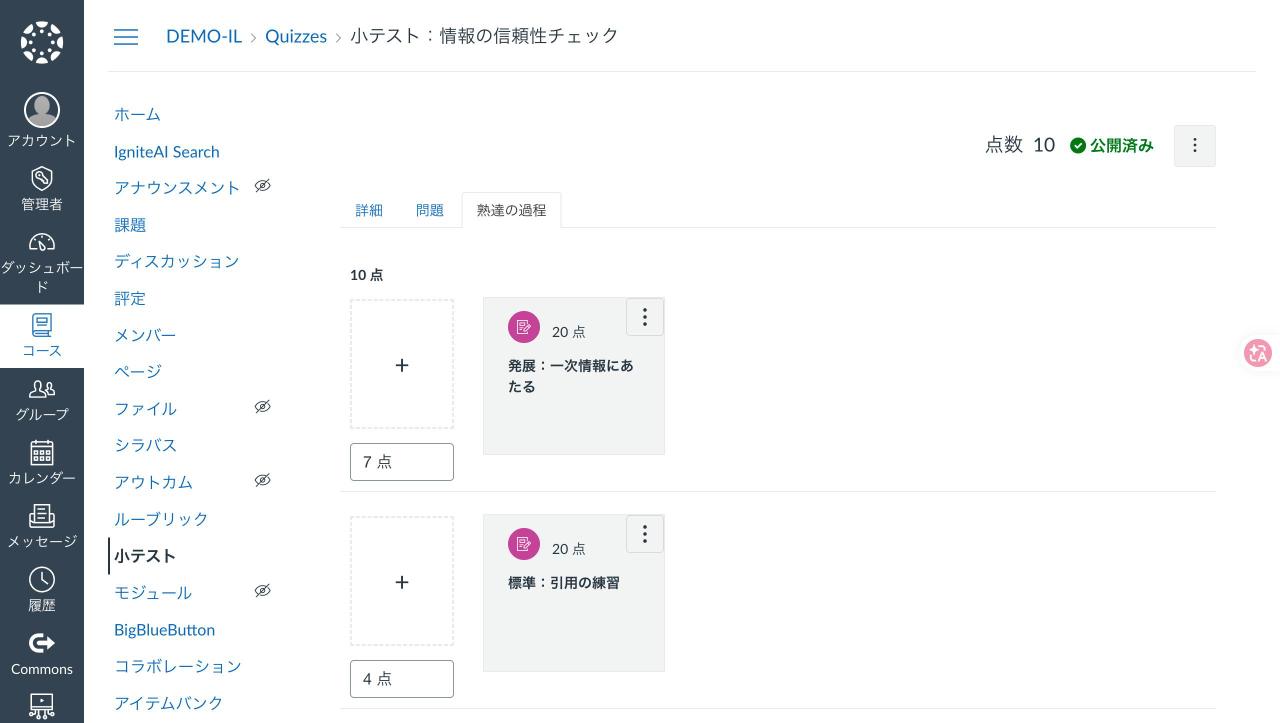Screen dimensions: 1280x723
Task: Click the Quizzes breadcrumb link
Action: click(296, 36)
